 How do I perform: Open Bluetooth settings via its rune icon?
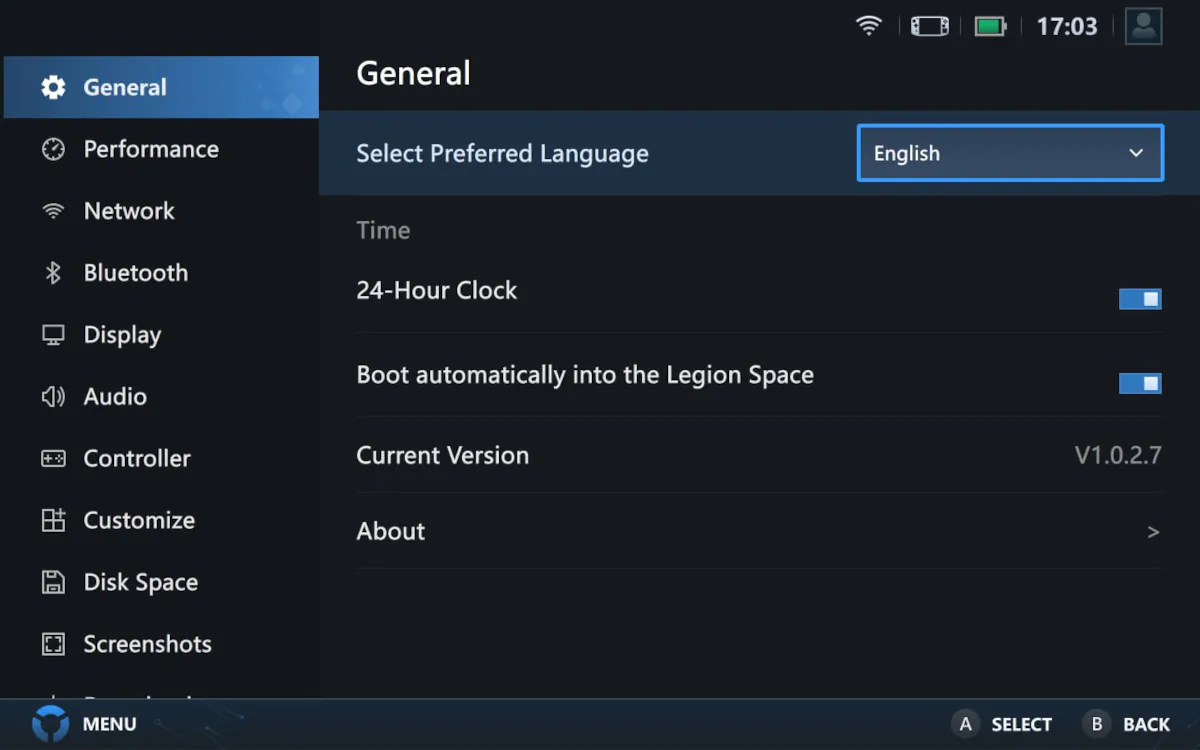[53, 273]
